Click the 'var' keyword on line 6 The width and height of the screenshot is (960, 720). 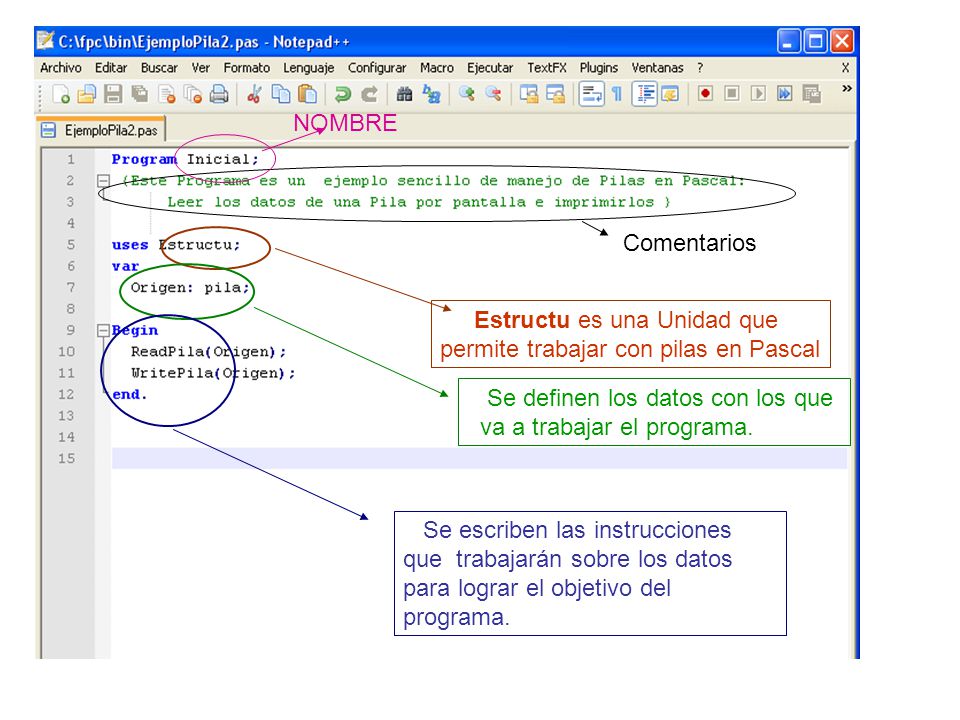click(126, 267)
